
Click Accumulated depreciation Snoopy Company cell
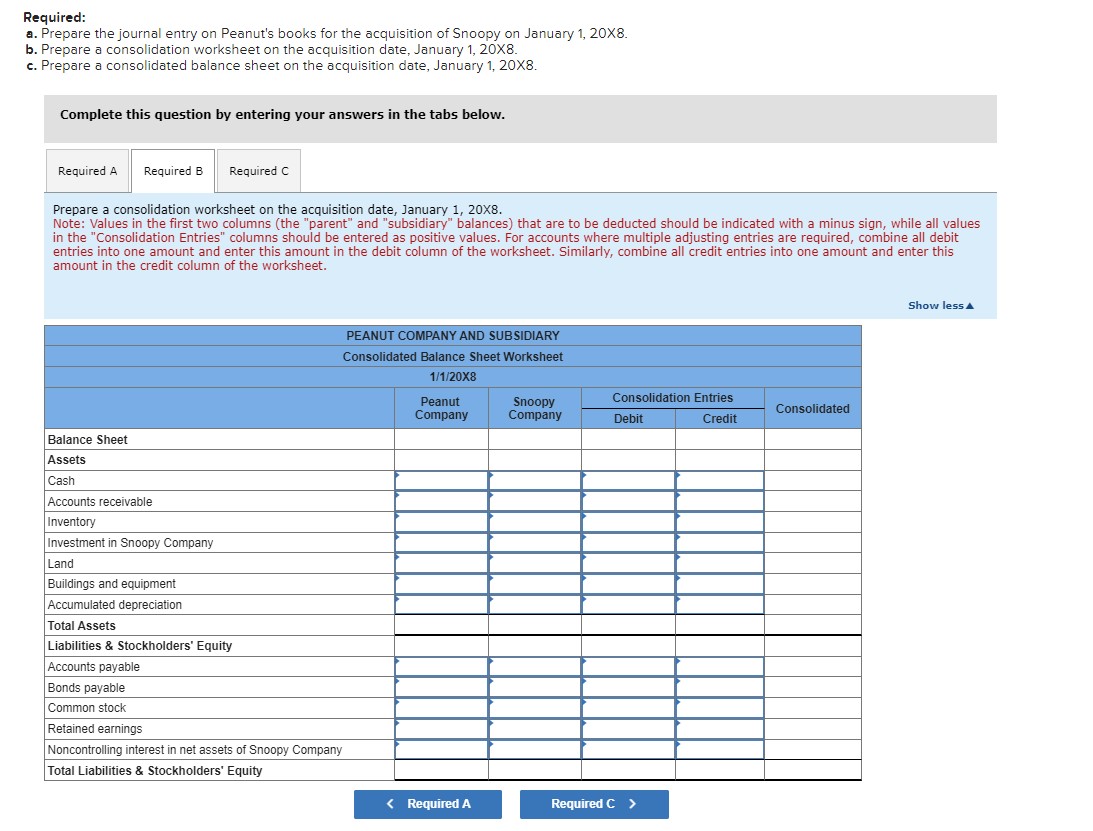(x=535, y=604)
